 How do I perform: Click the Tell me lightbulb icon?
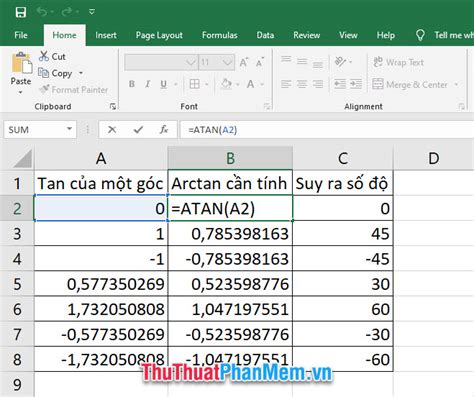click(x=420, y=35)
